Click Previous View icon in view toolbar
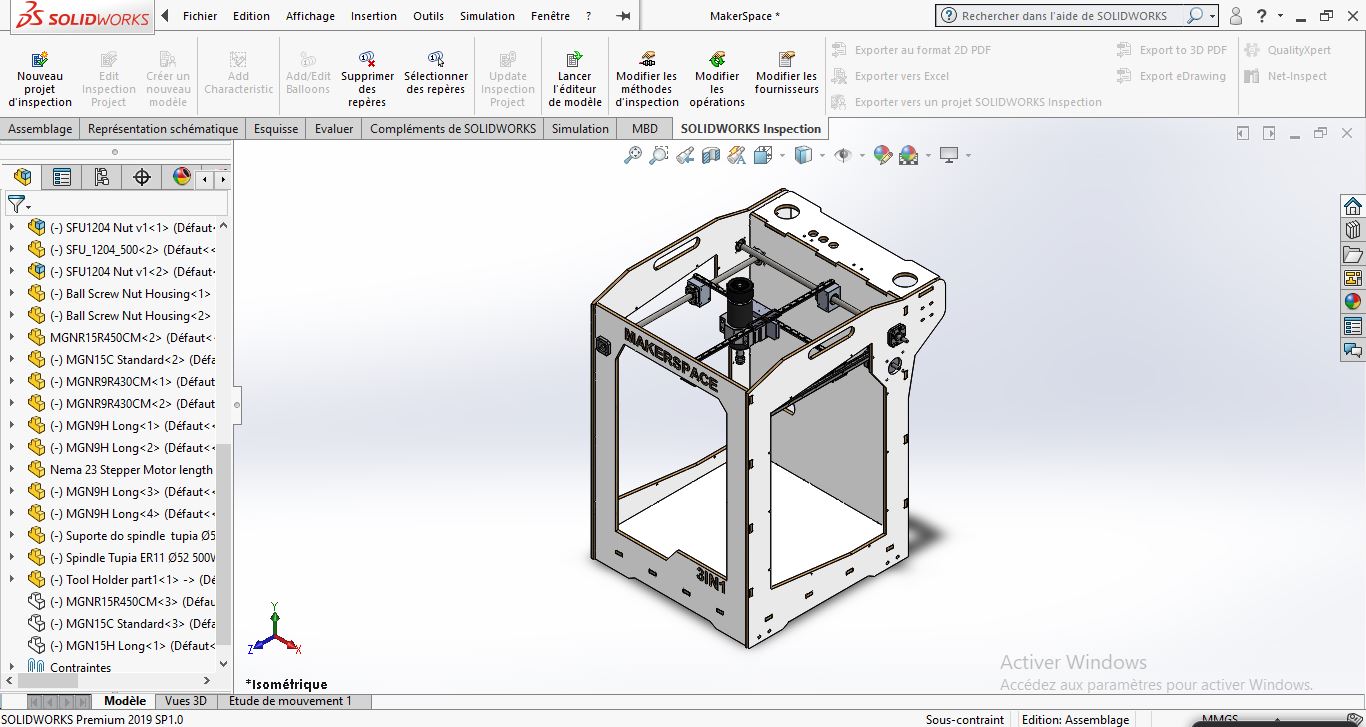Image resolution: width=1366 pixels, height=727 pixels. tap(685, 155)
